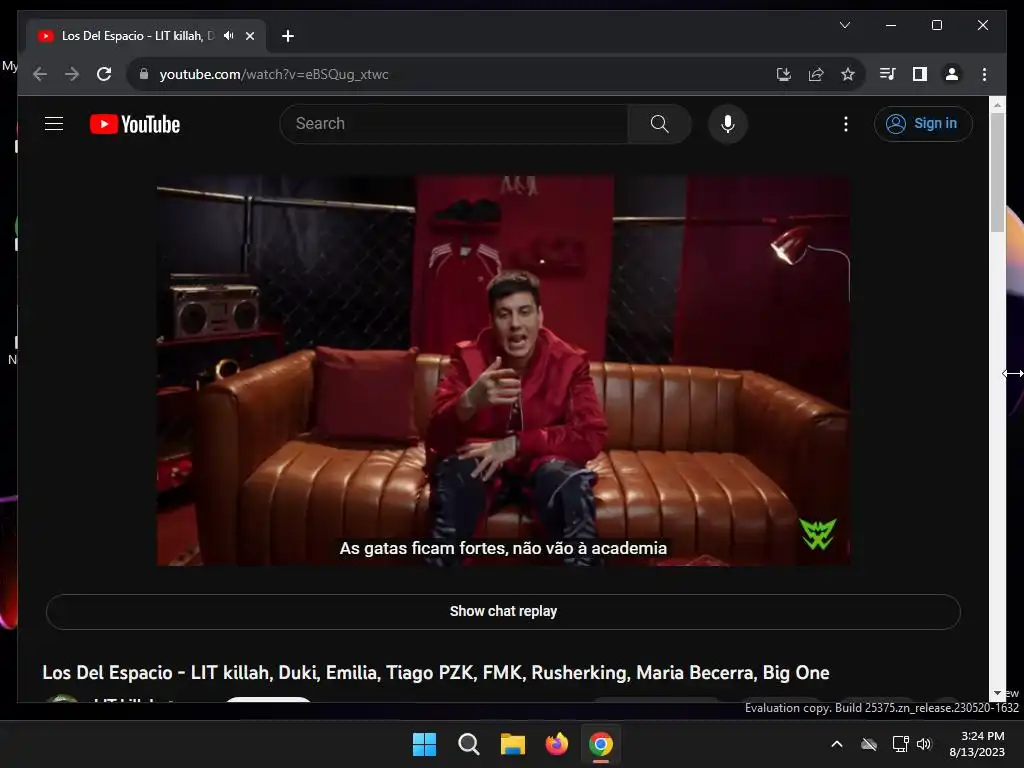This screenshot has height=768, width=1024.
Task: Click Show chat replay button
Action: pyautogui.click(x=503, y=612)
